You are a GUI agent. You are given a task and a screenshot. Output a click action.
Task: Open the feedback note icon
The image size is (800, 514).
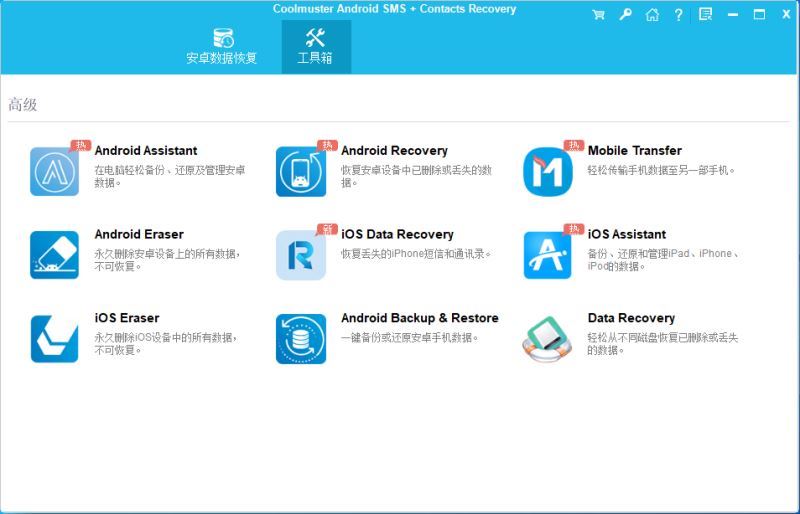706,14
